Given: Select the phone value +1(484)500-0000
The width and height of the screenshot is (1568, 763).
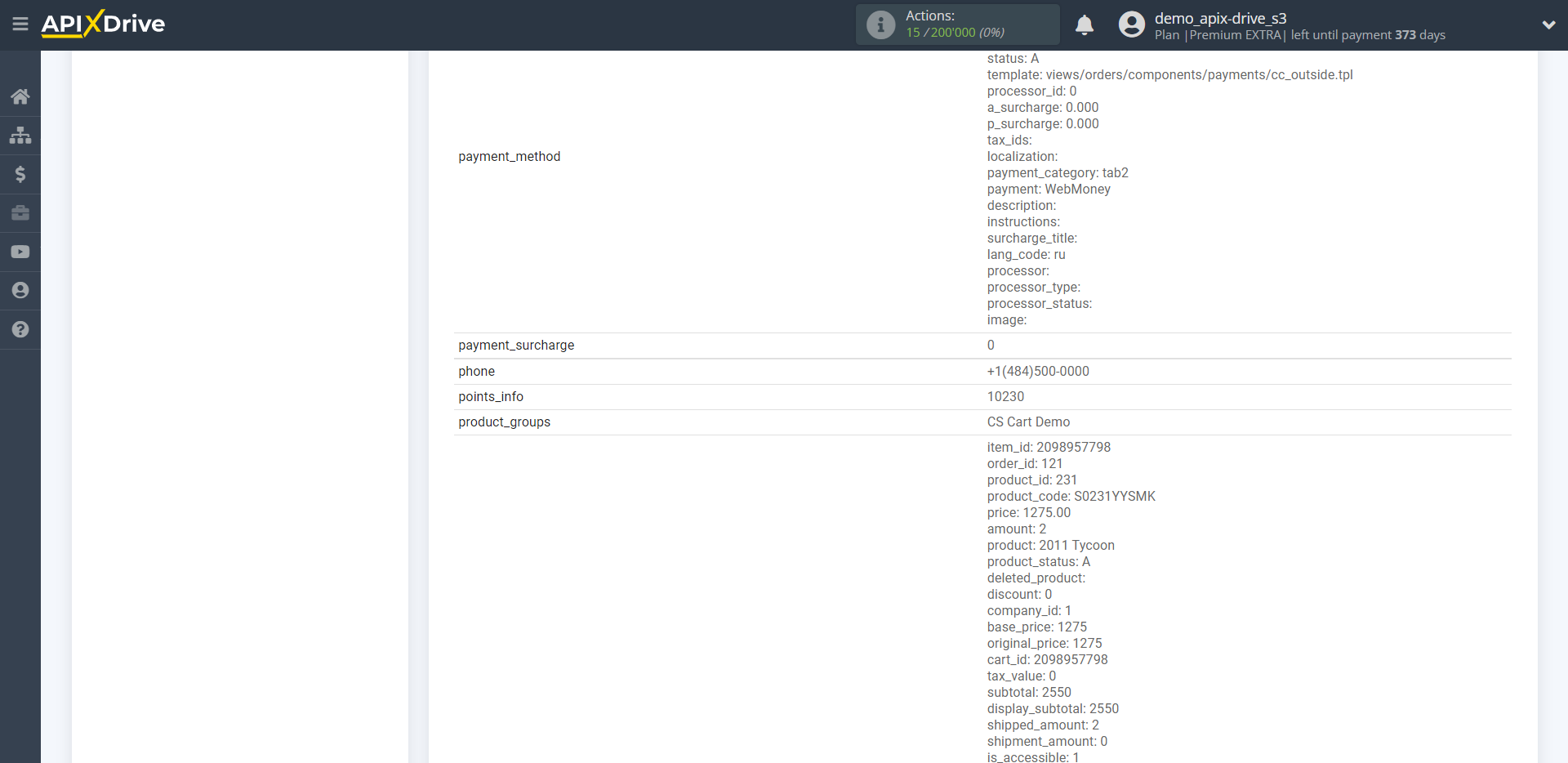Looking at the screenshot, I should pyautogui.click(x=1038, y=371).
